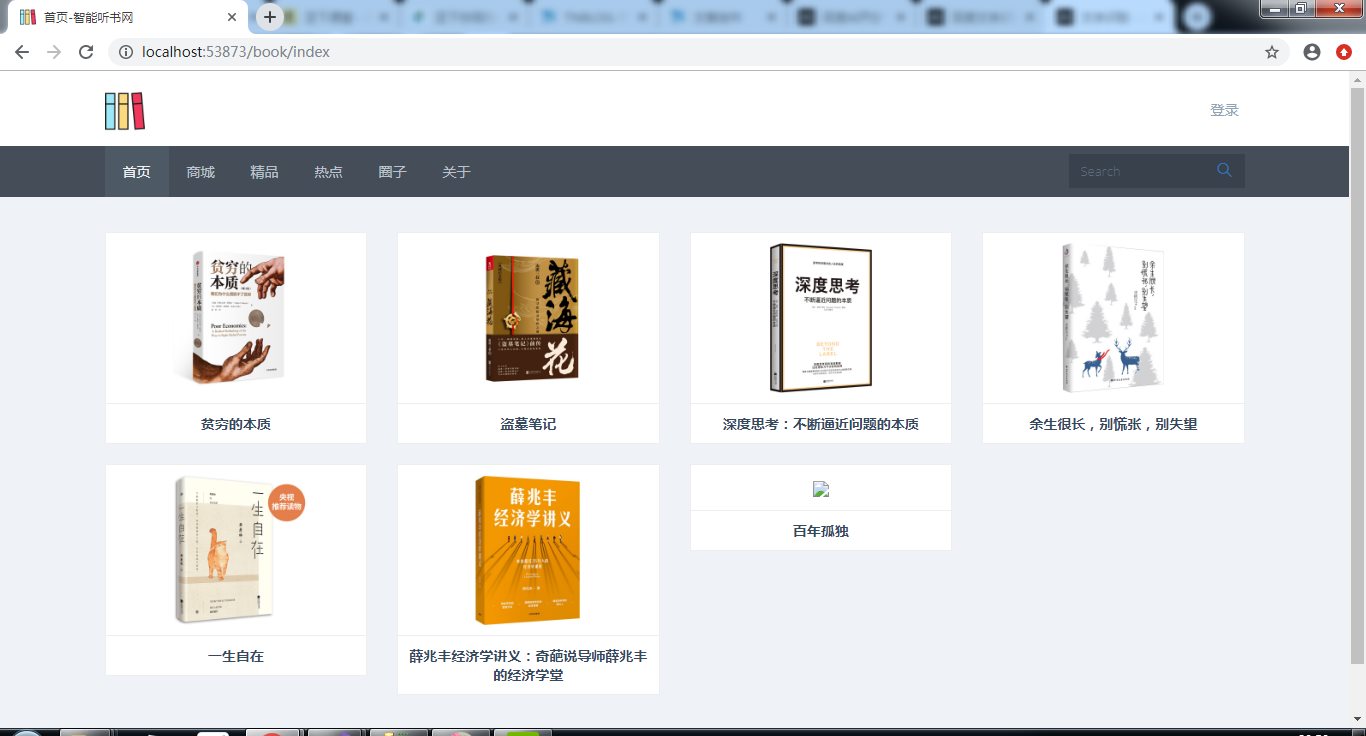Click the scrollbar up arrow
This screenshot has width=1366, height=736.
pyautogui.click(x=1357, y=79)
